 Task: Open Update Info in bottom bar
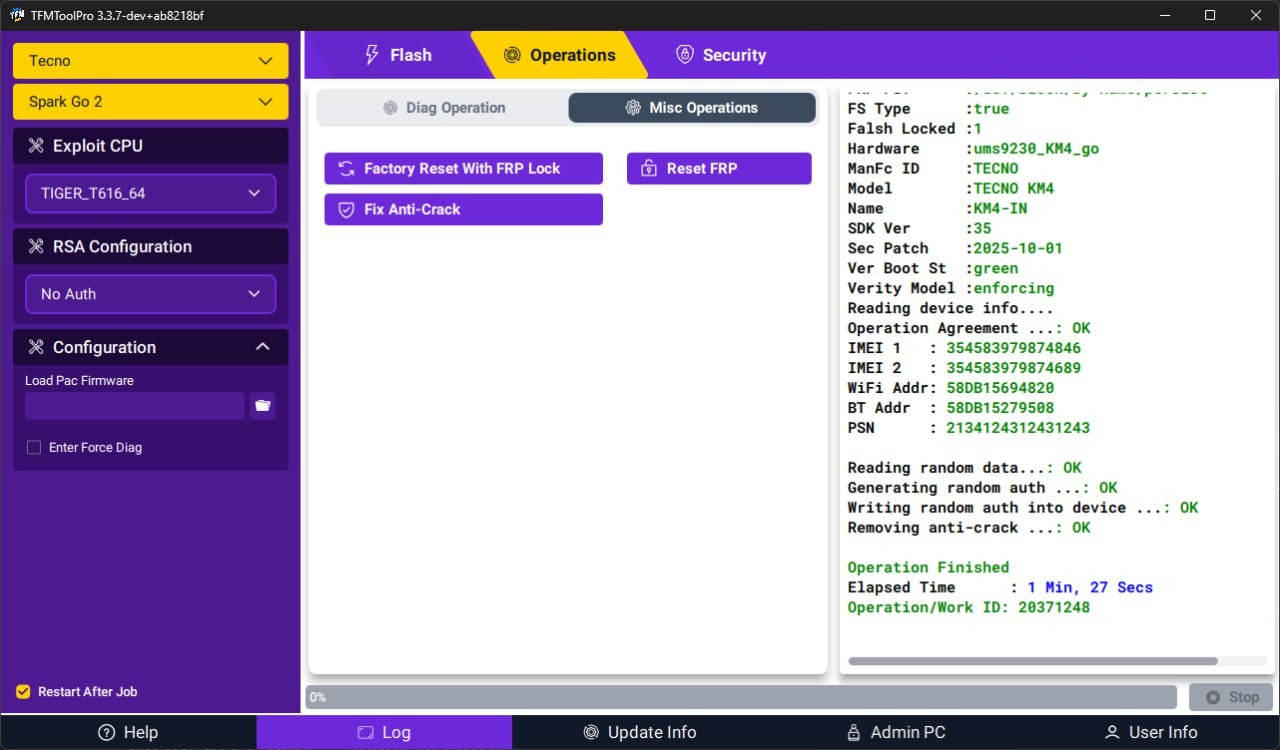[x=640, y=733]
